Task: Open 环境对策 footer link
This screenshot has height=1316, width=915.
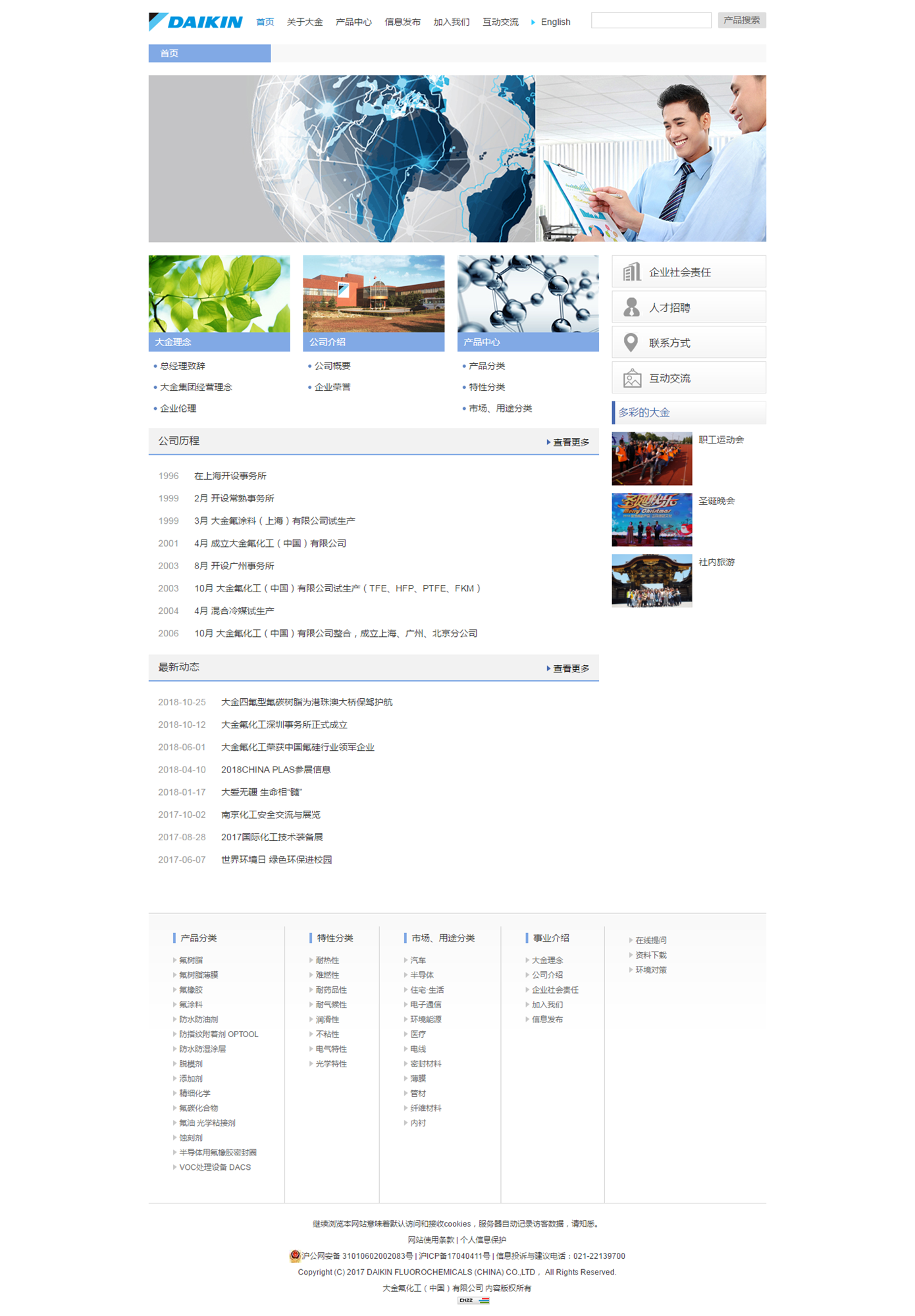Action: 651,970
